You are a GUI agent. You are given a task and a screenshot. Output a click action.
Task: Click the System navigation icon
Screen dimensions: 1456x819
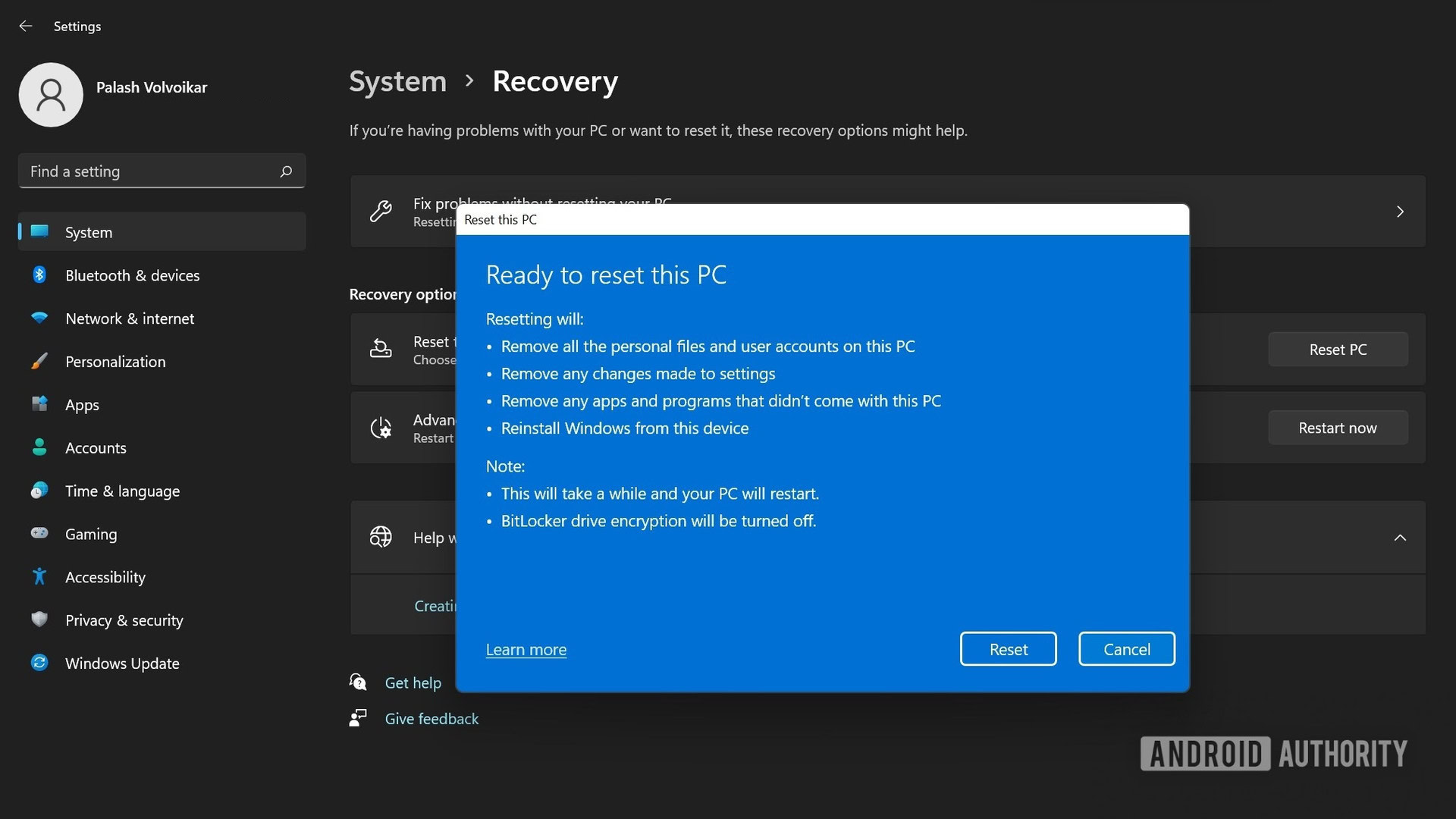(x=39, y=231)
